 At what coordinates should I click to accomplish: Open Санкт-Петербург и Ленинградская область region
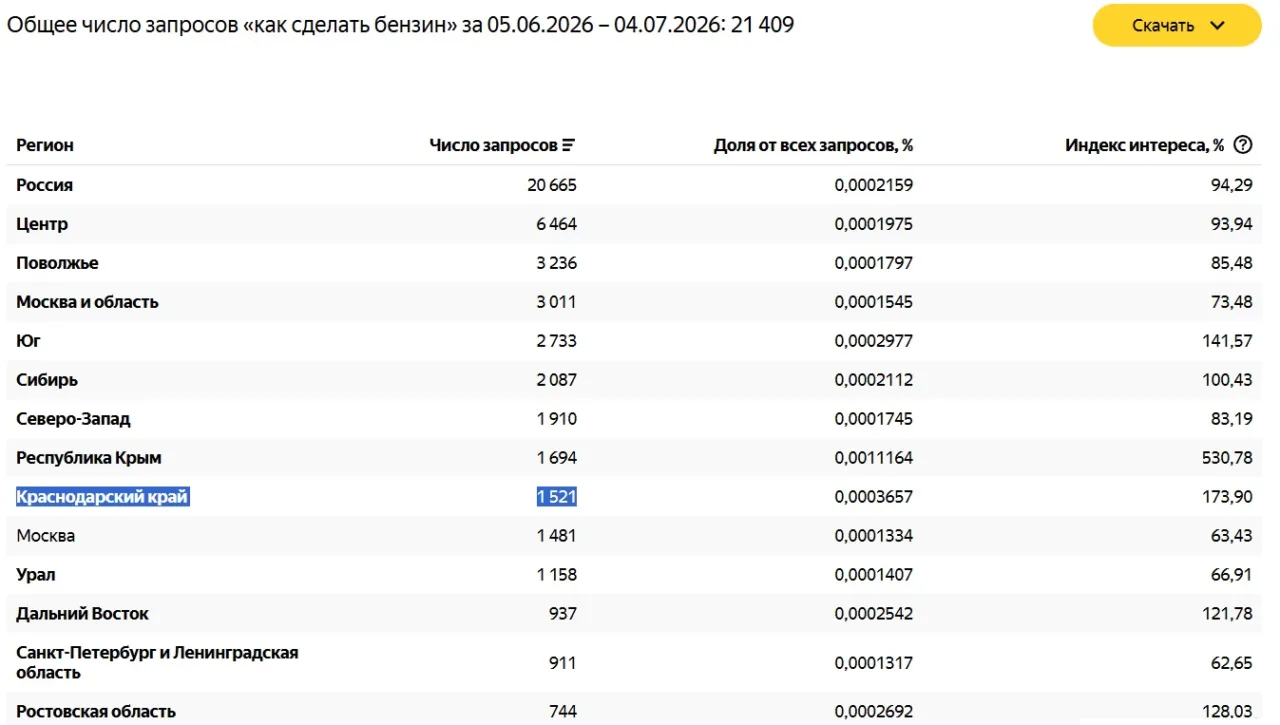(x=157, y=663)
